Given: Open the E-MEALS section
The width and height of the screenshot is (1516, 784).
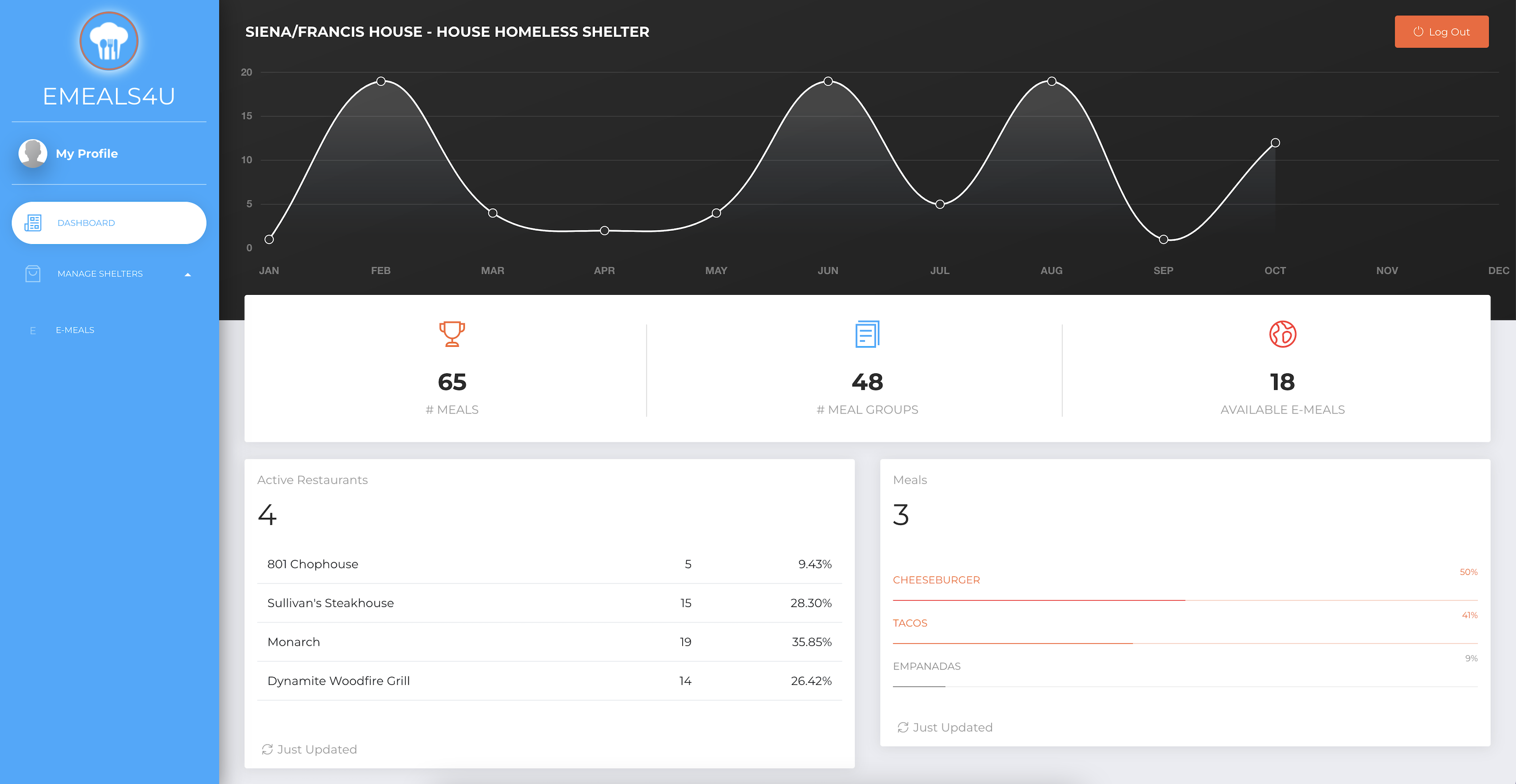Looking at the screenshot, I should [75, 329].
